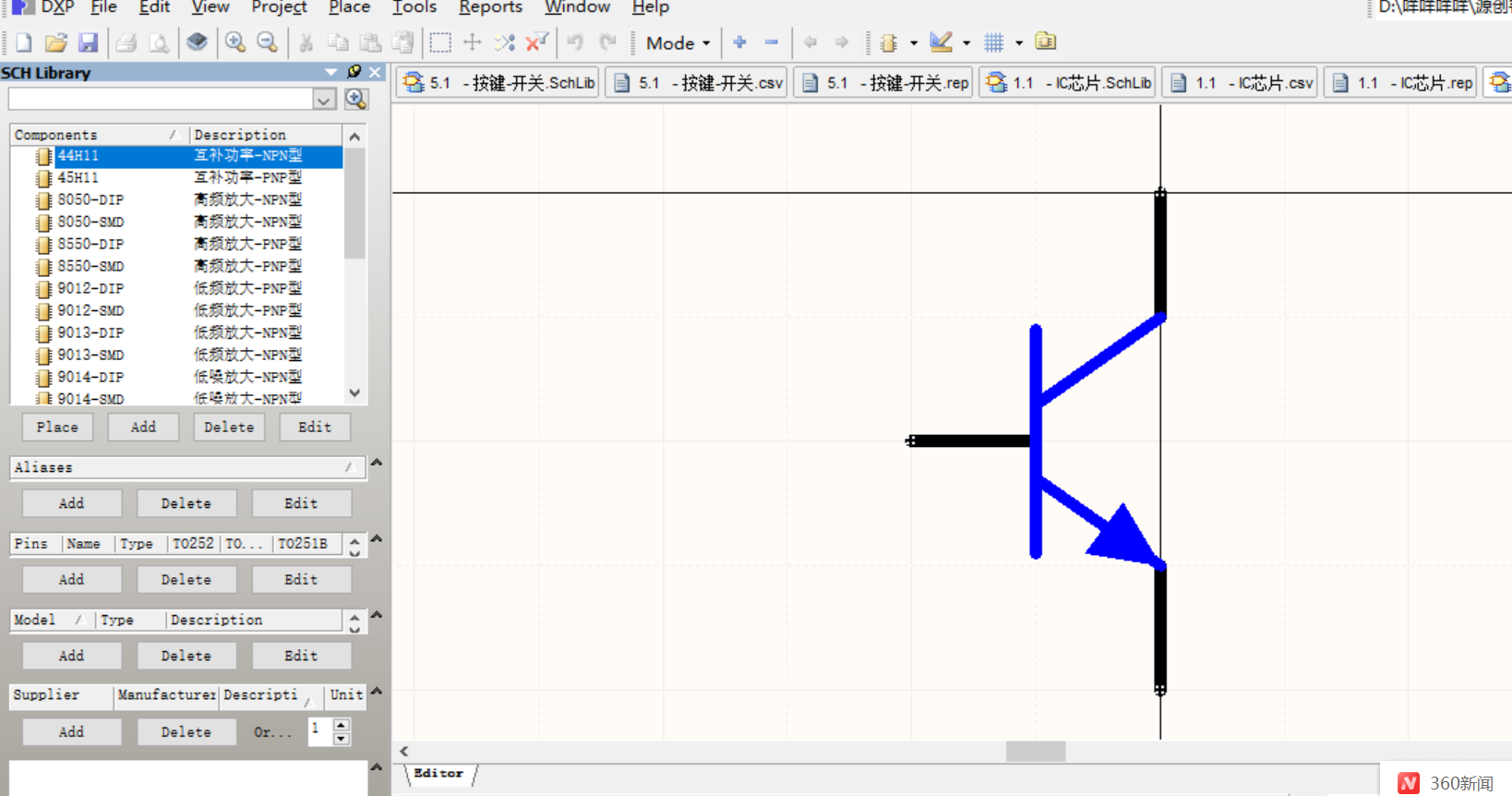Select the Editor tab at bottom
Viewport: 1512px width, 796px height.
coord(438,774)
